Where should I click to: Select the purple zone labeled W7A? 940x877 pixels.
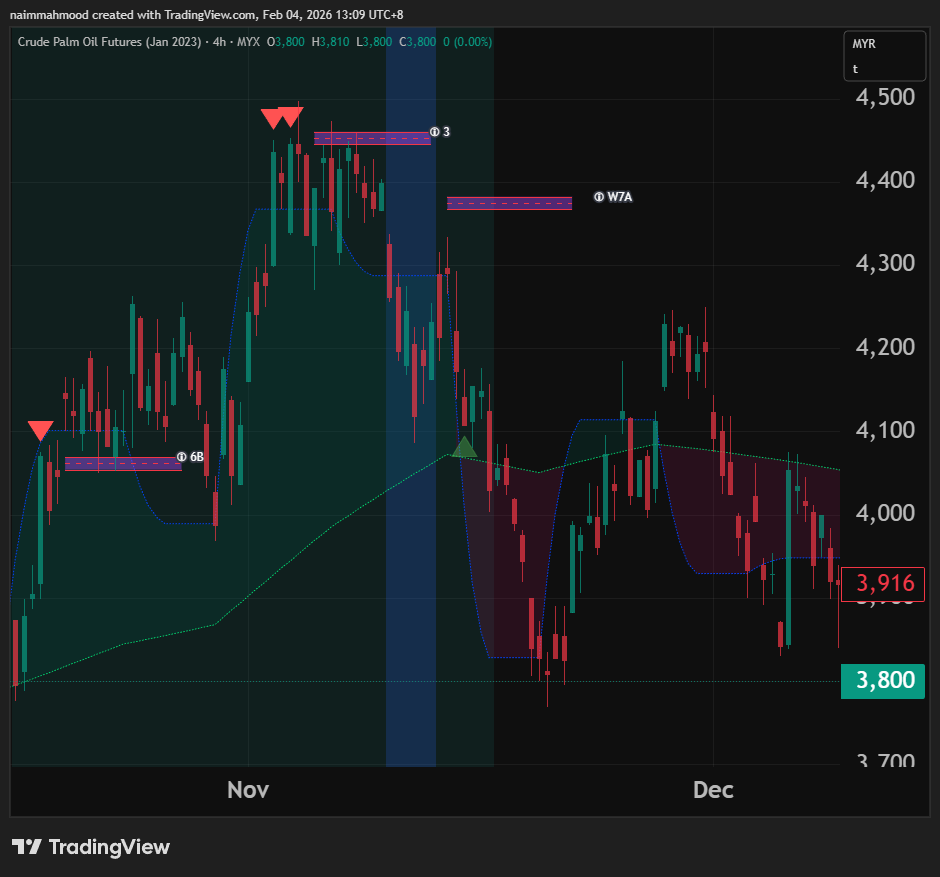coord(509,203)
